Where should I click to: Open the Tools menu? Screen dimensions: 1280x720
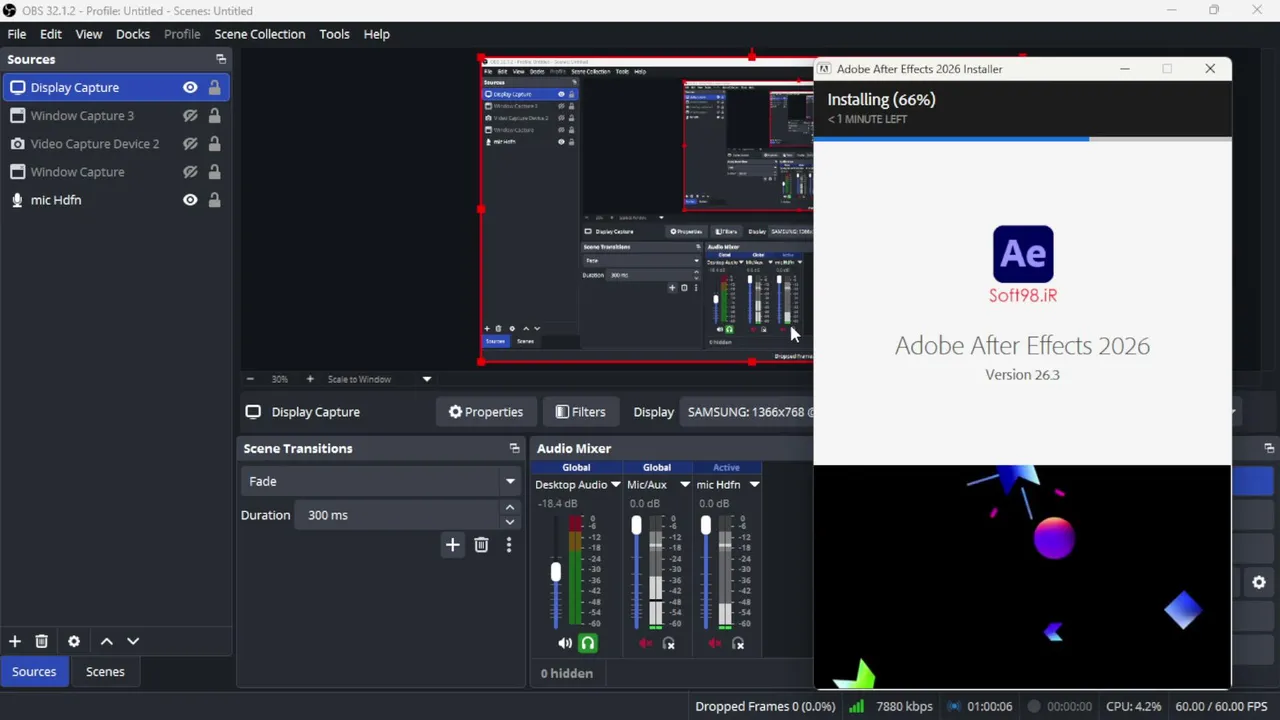[x=335, y=34]
